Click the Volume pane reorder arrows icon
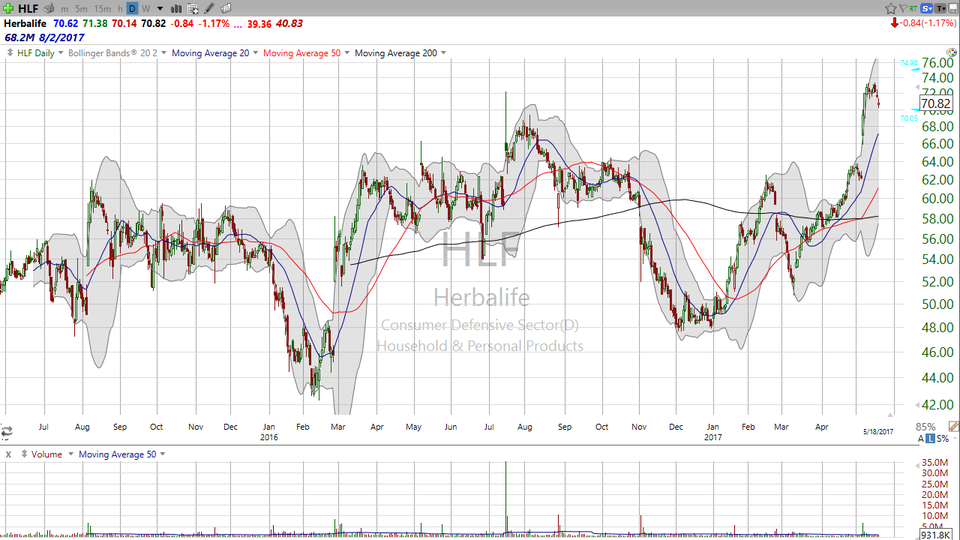Screen dimensions: 960x540 tap(24, 454)
